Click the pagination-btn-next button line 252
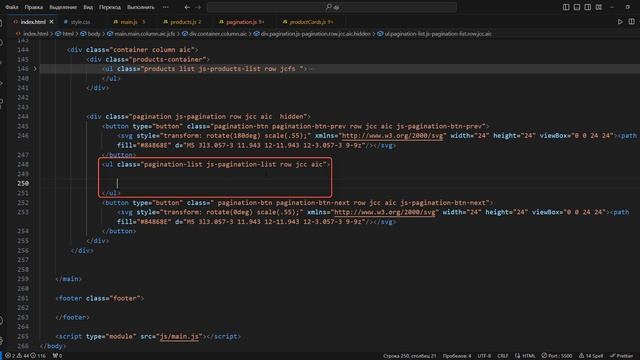Image resolution: width=640 pixels, height=360 pixels. tap(297, 202)
